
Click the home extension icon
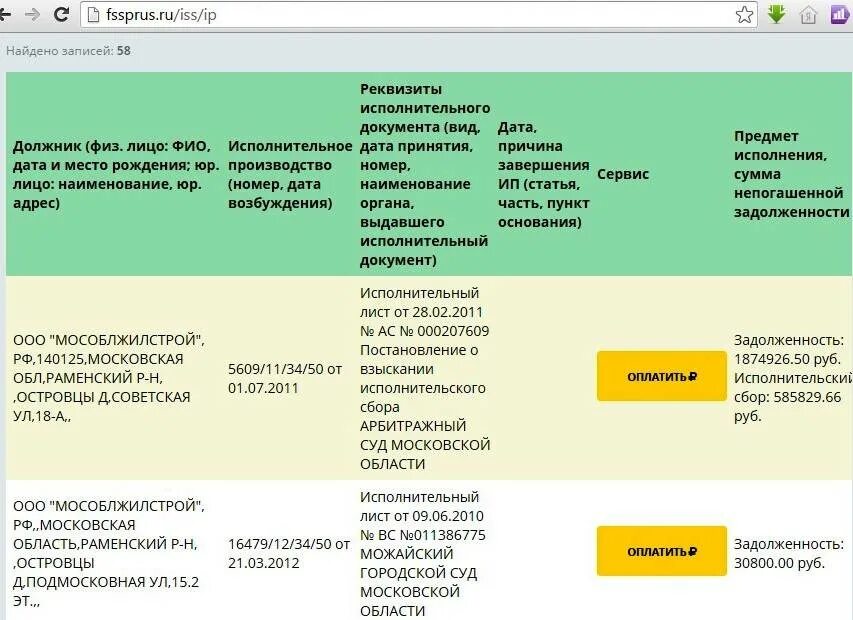(x=808, y=15)
